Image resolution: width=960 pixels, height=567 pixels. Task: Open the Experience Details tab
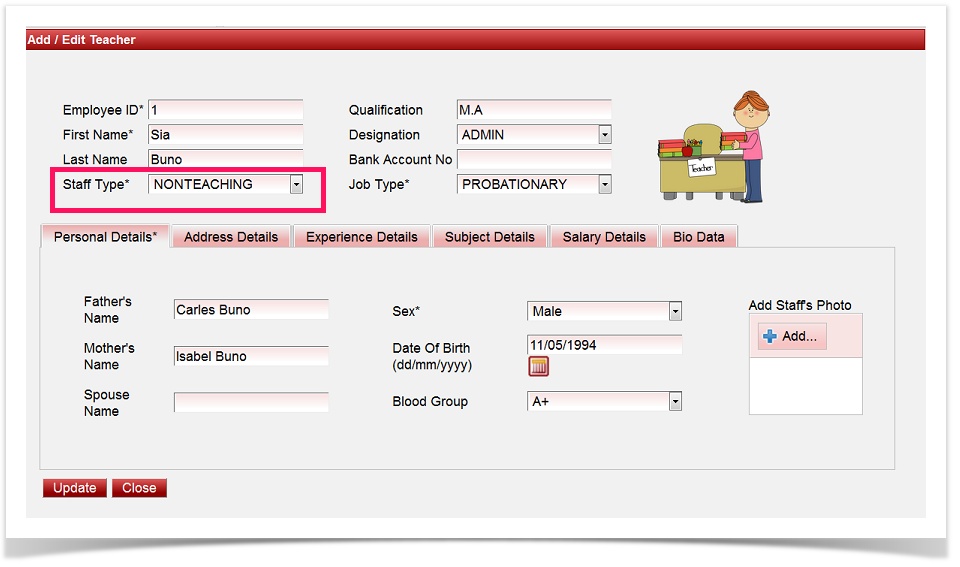[x=361, y=237]
